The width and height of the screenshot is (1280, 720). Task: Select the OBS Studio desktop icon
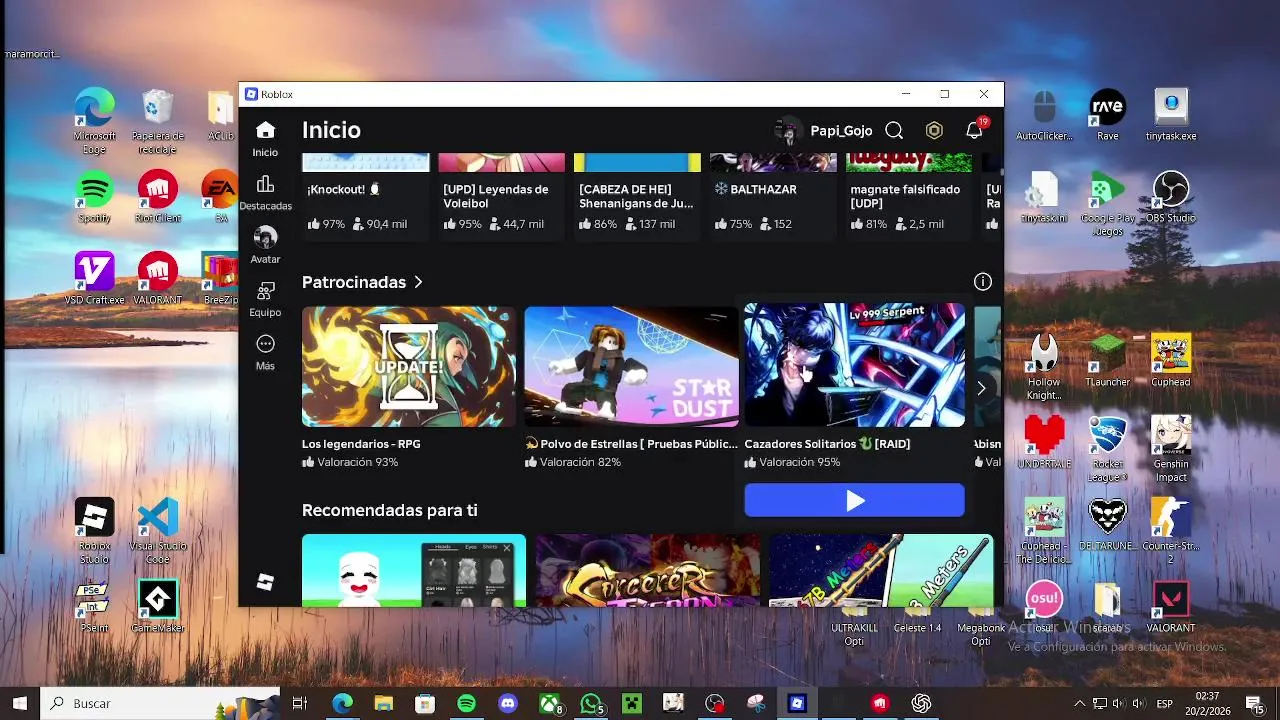(1170, 197)
